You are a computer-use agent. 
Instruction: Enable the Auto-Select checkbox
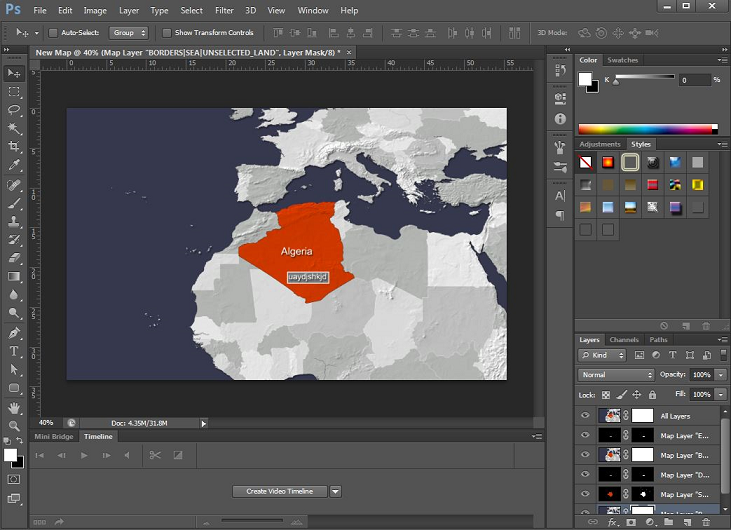54,33
